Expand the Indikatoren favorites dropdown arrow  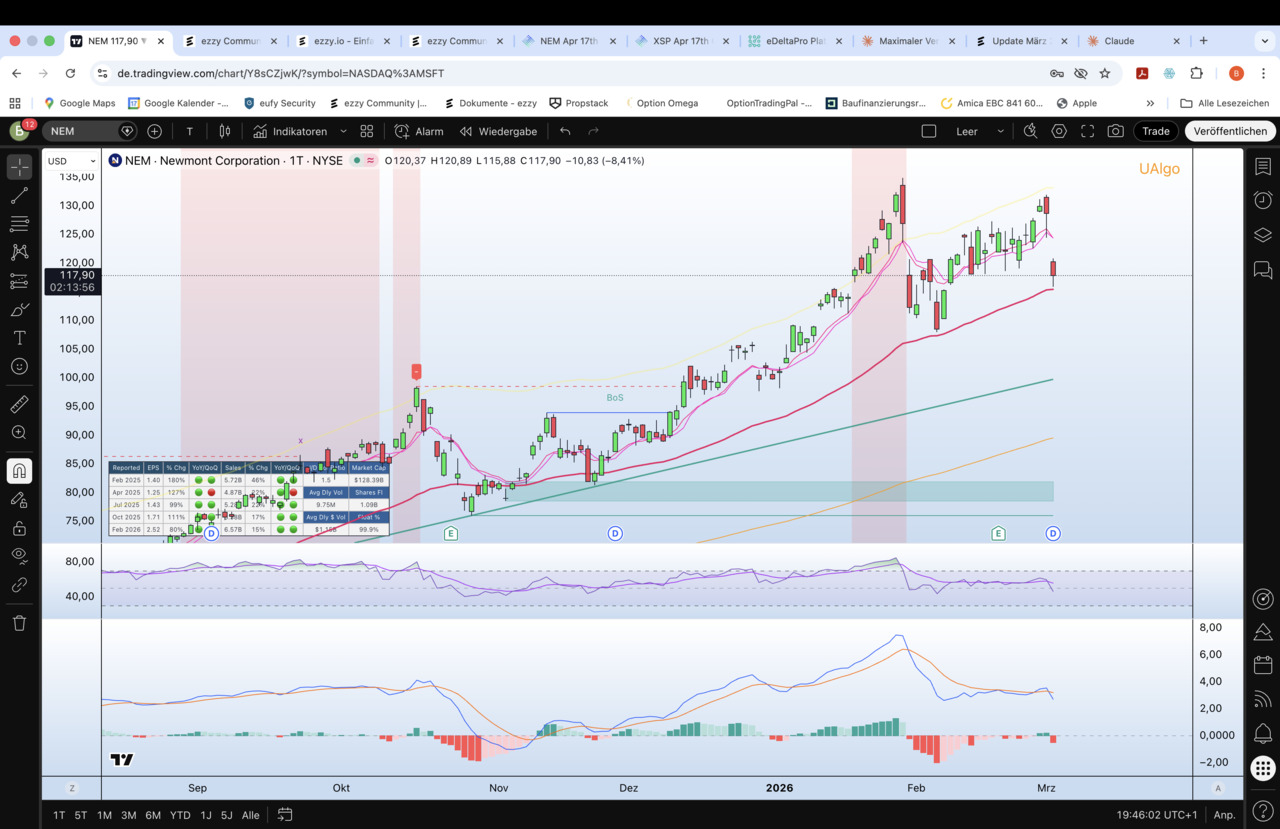coord(343,131)
